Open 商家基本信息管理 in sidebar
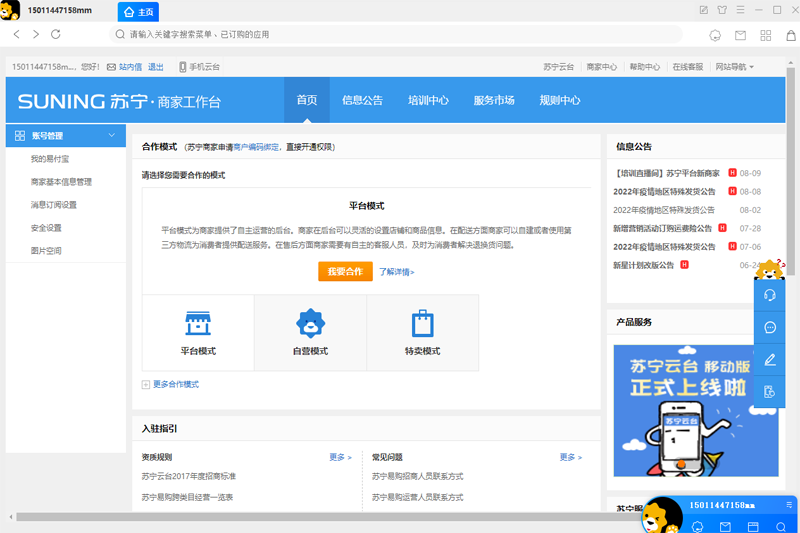Viewport: 800px width, 533px height. 61,182
